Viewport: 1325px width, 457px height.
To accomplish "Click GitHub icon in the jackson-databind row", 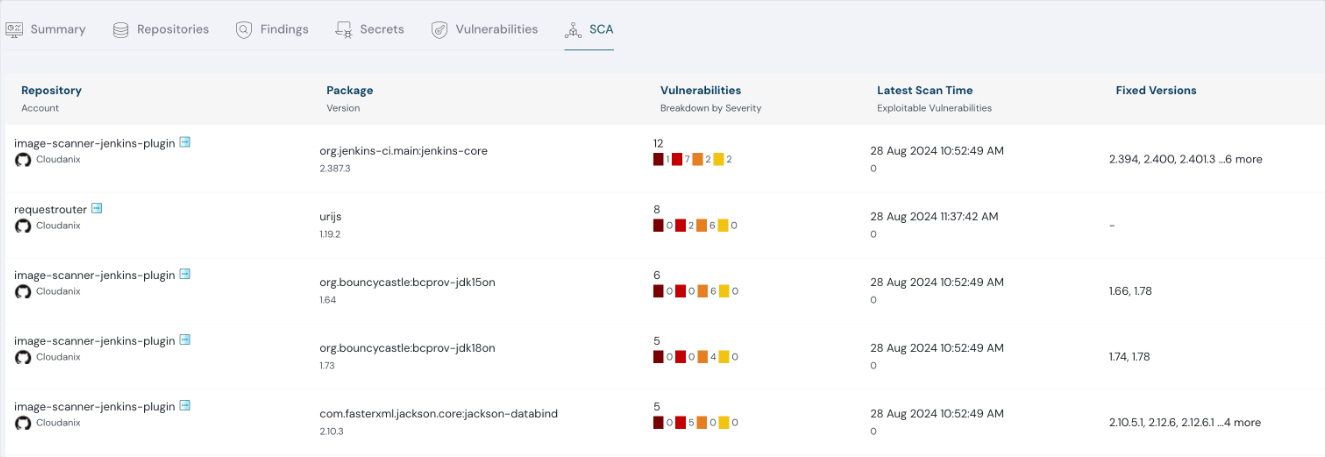I will point(23,424).
